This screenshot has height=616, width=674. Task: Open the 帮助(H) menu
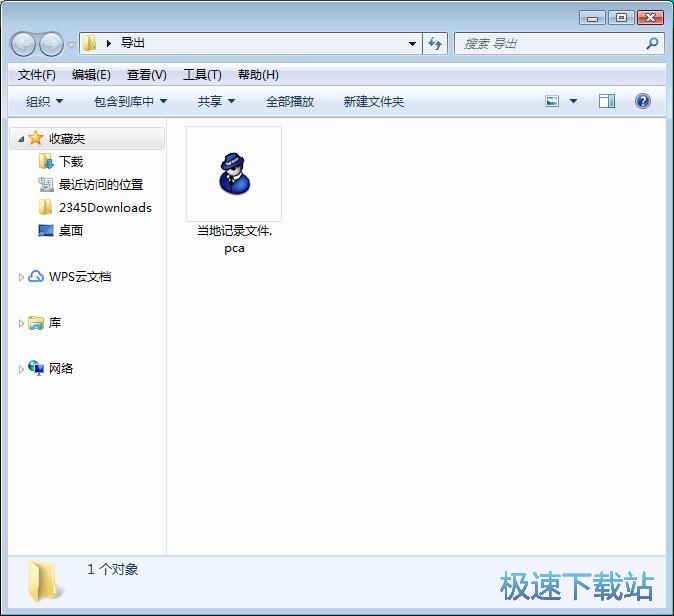coord(258,75)
